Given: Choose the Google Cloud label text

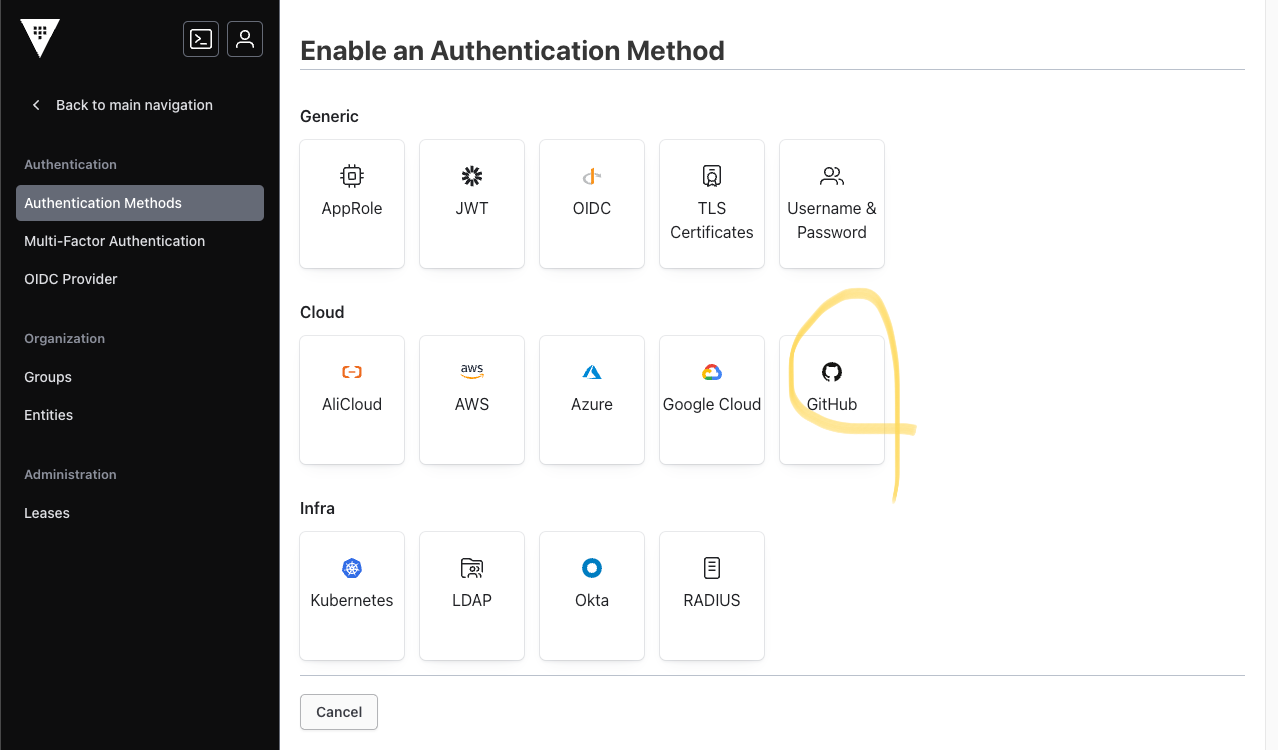Looking at the screenshot, I should (712, 405).
